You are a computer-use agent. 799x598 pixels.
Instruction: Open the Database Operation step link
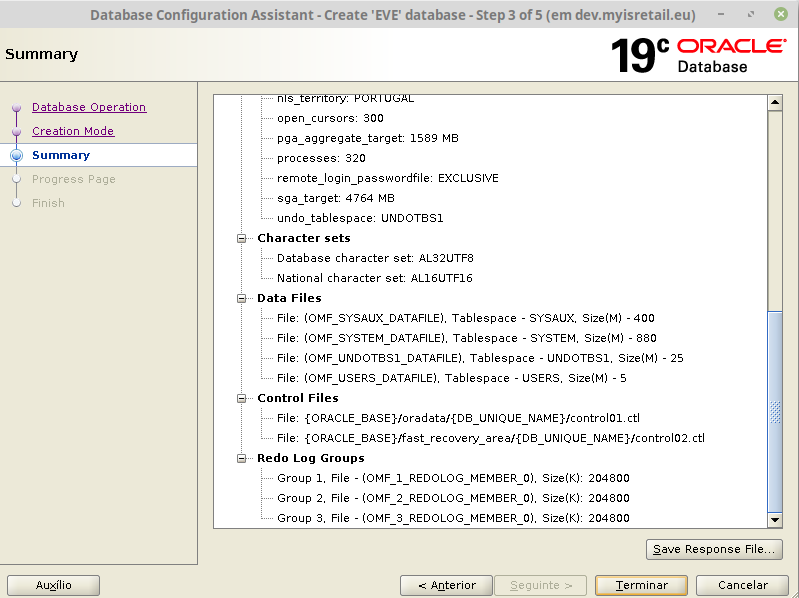pos(89,107)
